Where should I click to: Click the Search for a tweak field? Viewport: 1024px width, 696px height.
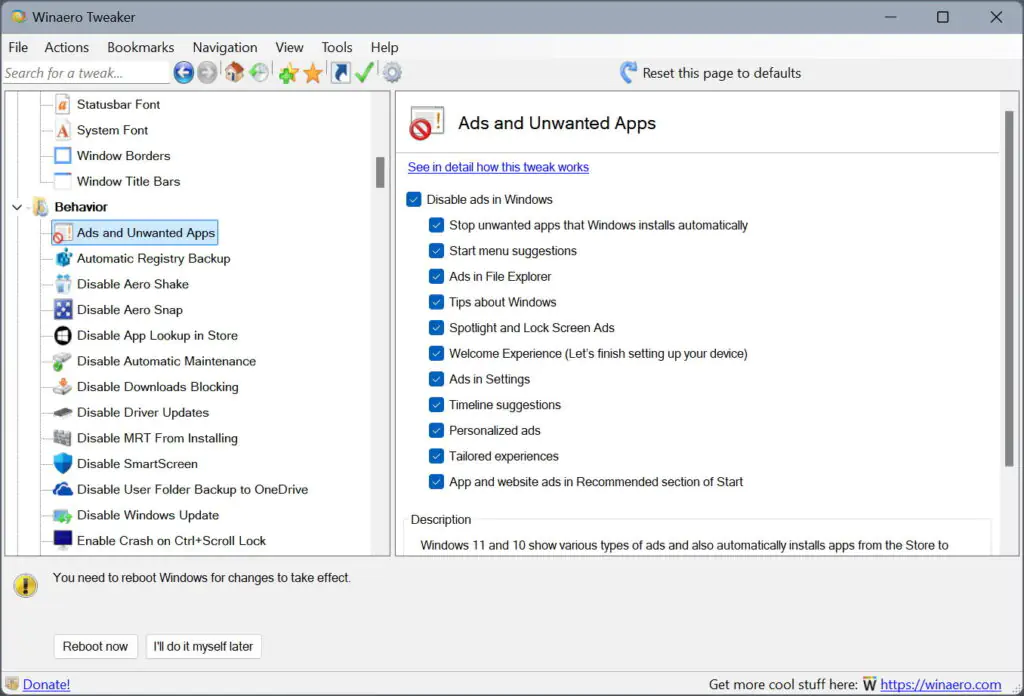click(85, 73)
